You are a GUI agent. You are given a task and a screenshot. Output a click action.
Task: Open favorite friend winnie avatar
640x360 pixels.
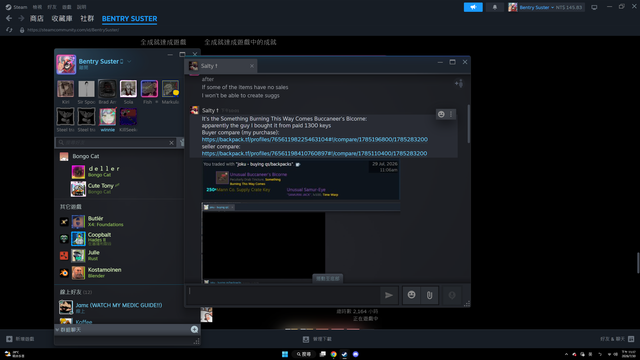[x=107, y=117]
